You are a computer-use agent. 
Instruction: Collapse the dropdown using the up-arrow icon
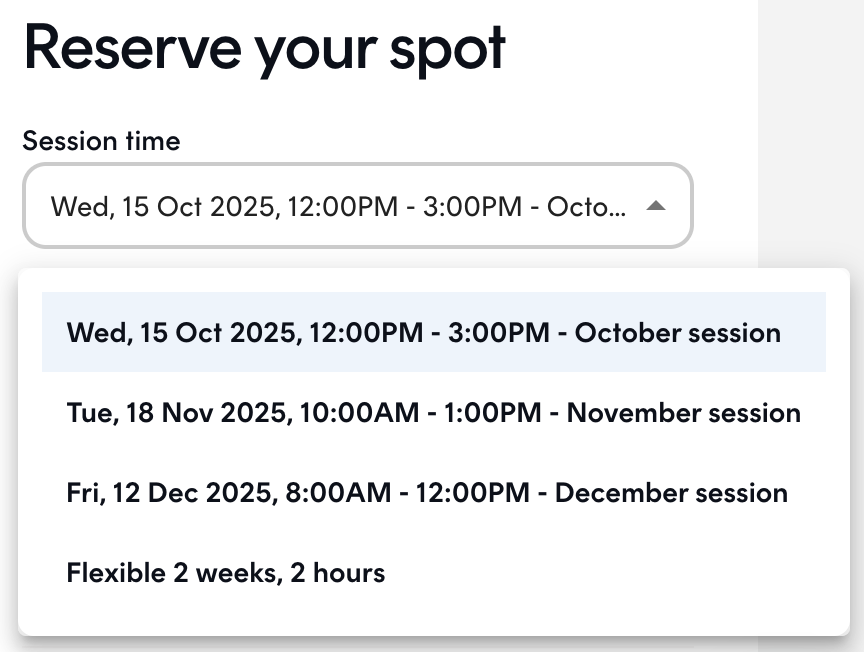tap(656, 206)
